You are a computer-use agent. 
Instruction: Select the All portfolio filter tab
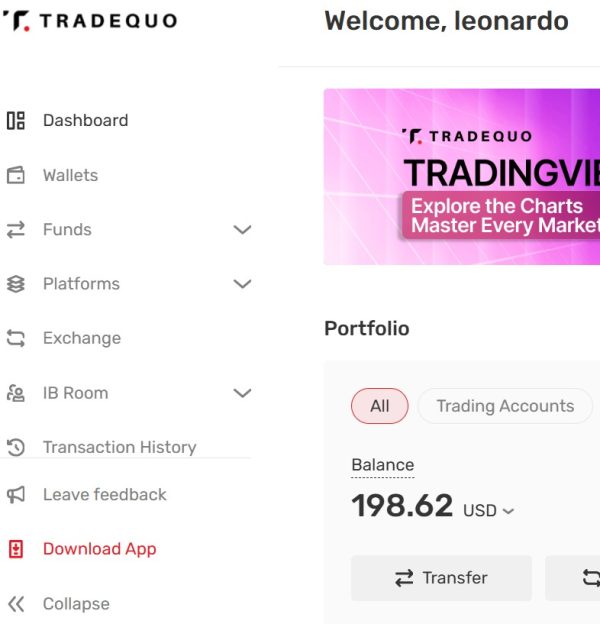[x=380, y=406]
